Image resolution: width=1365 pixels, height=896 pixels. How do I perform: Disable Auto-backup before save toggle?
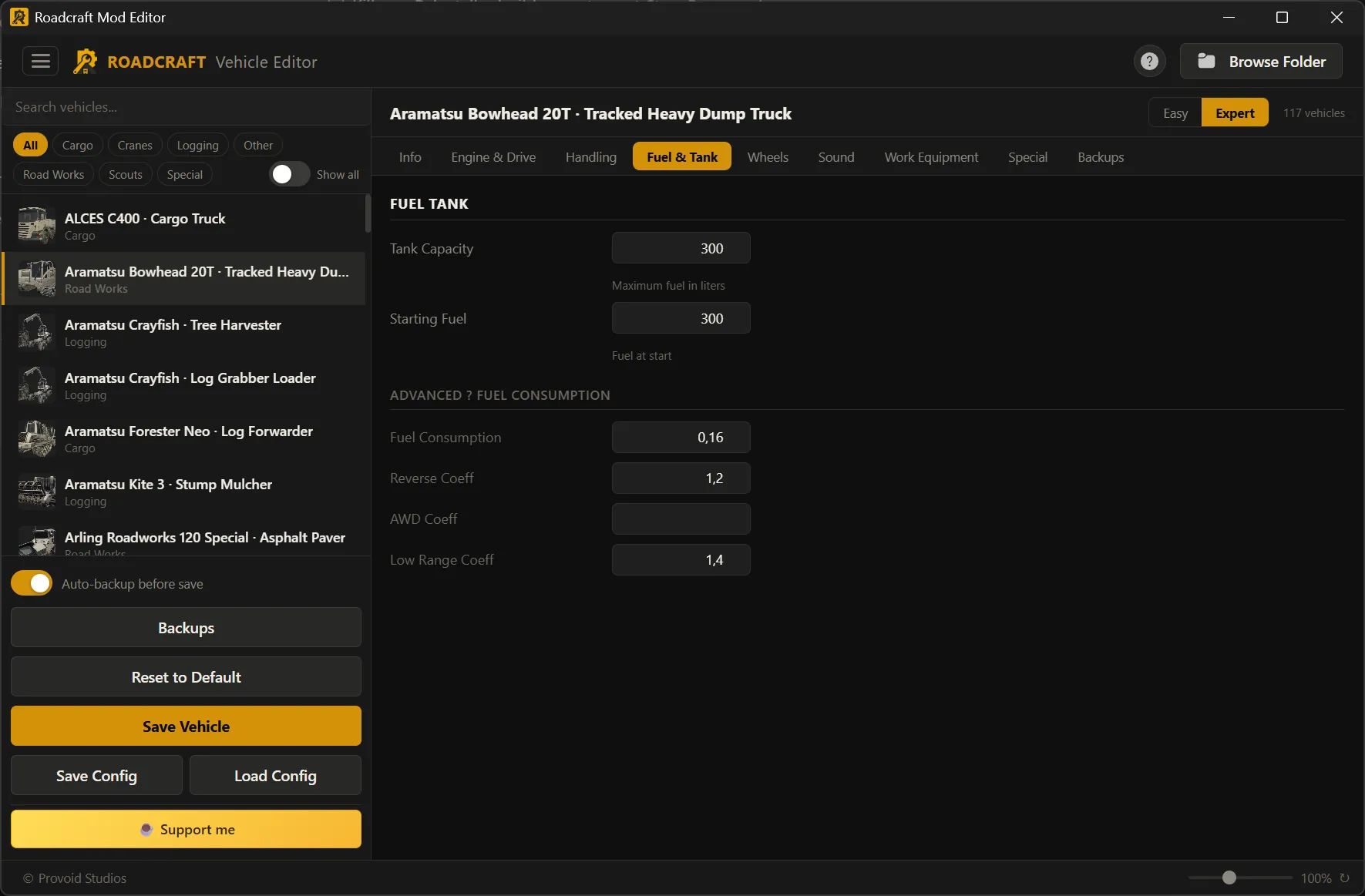tap(32, 583)
